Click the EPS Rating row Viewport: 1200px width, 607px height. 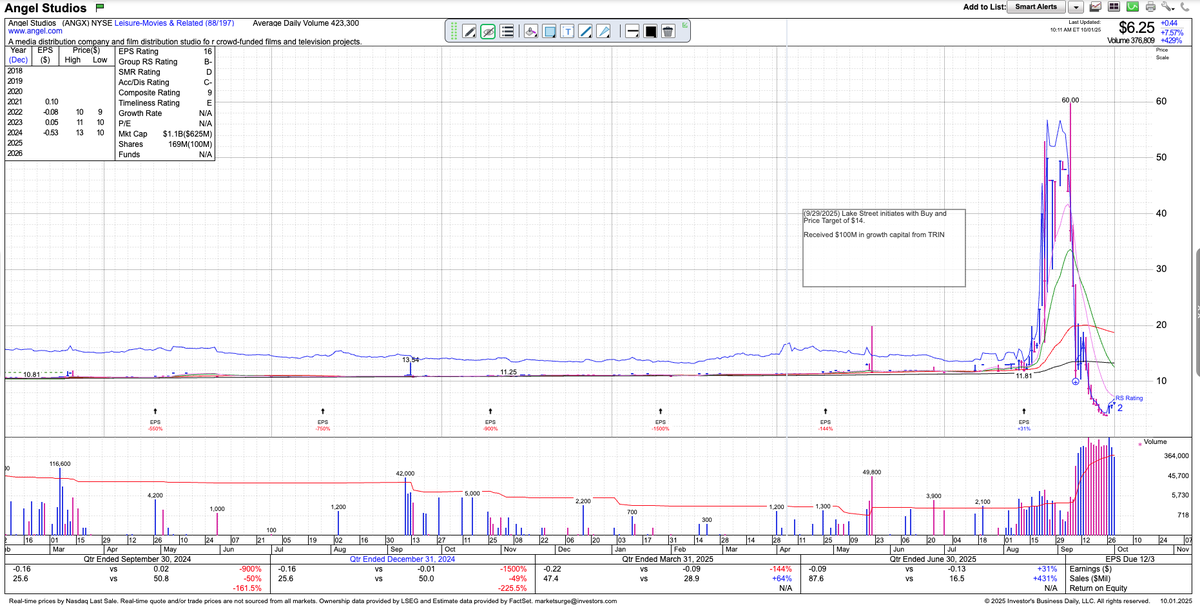pyautogui.click(x=165, y=51)
